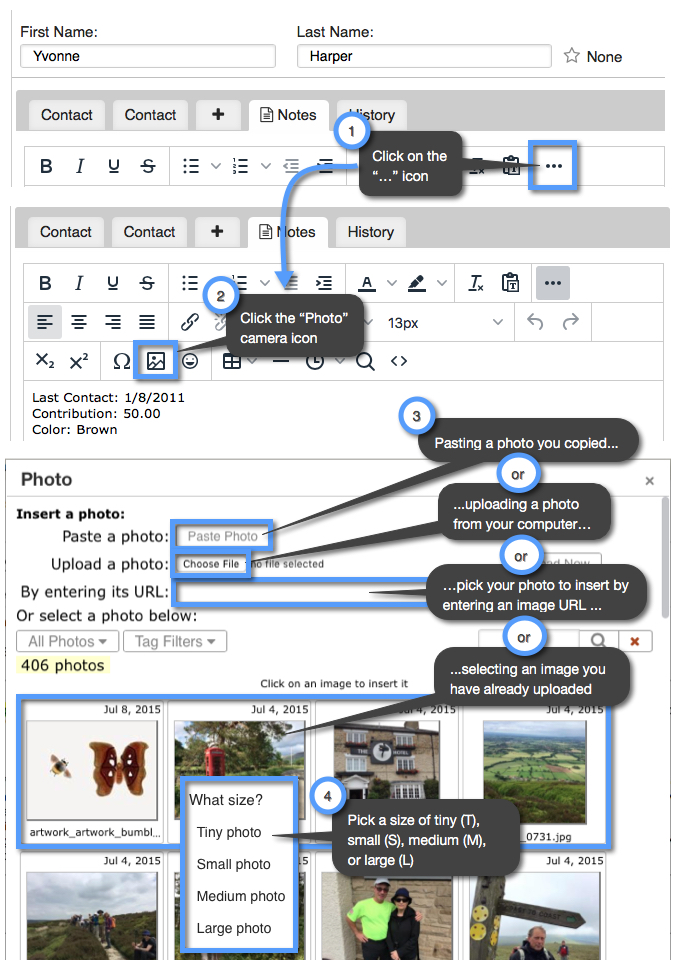Click the insert link chain icon
The height and width of the screenshot is (960, 676).
(x=190, y=322)
